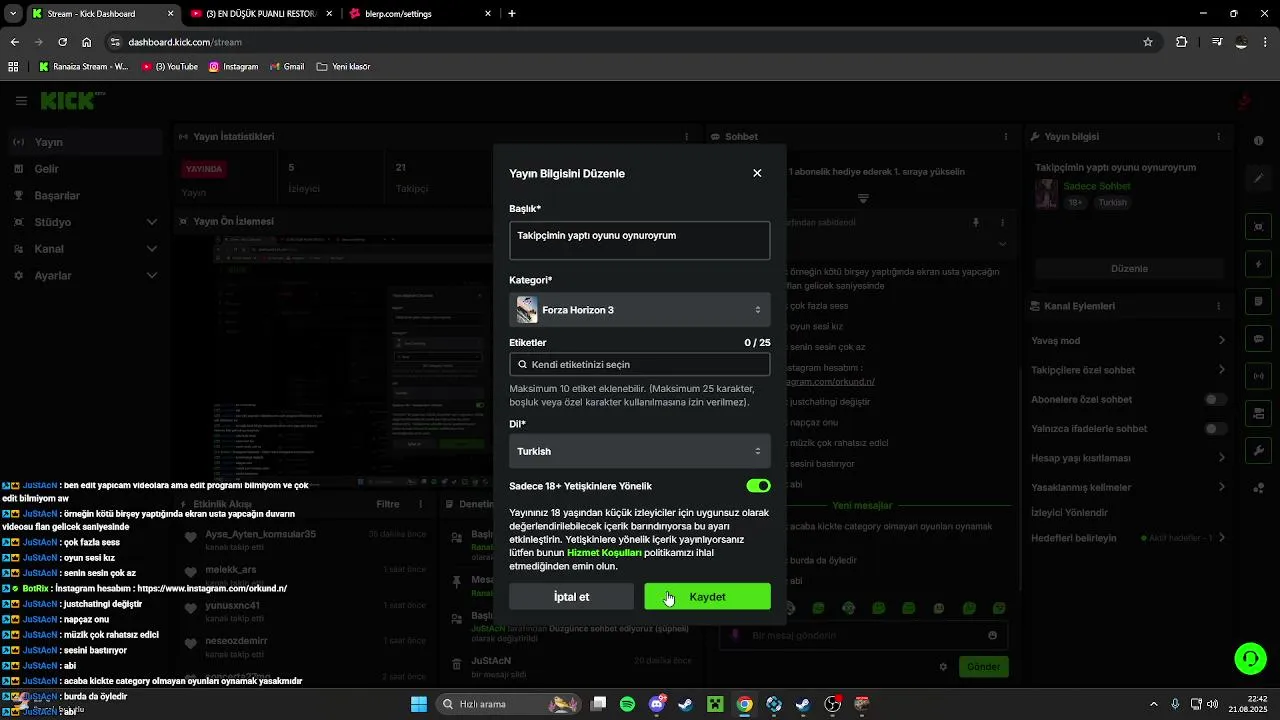
Task: Open the Filtre option in Etkinlik Akışı
Action: coord(388,505)
